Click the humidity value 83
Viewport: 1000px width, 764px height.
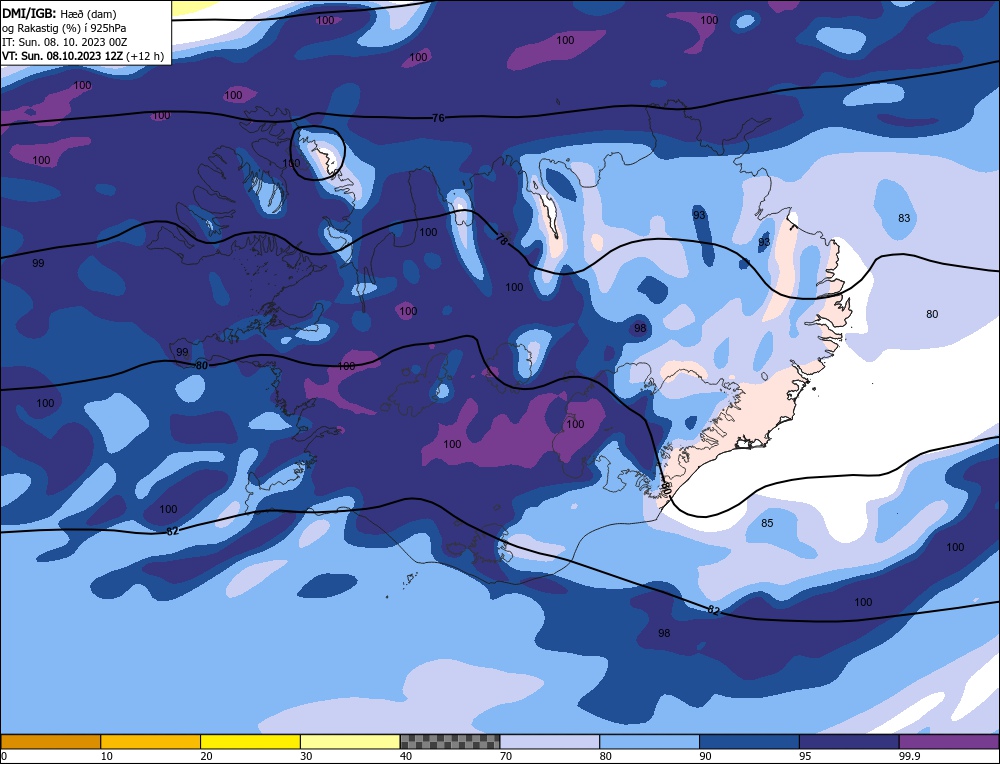[x=904, y=218]
